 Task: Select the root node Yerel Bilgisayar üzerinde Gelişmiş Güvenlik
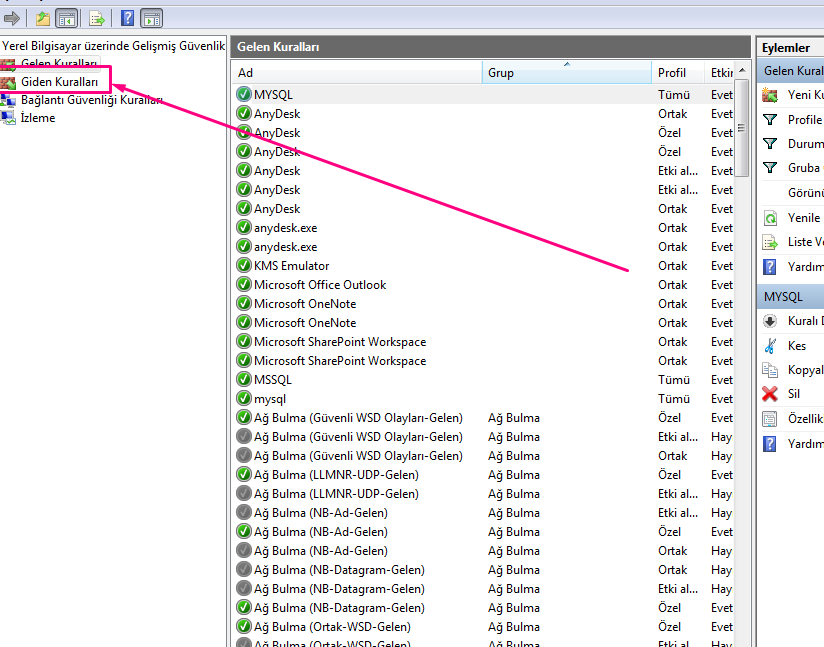coord(114,46)
